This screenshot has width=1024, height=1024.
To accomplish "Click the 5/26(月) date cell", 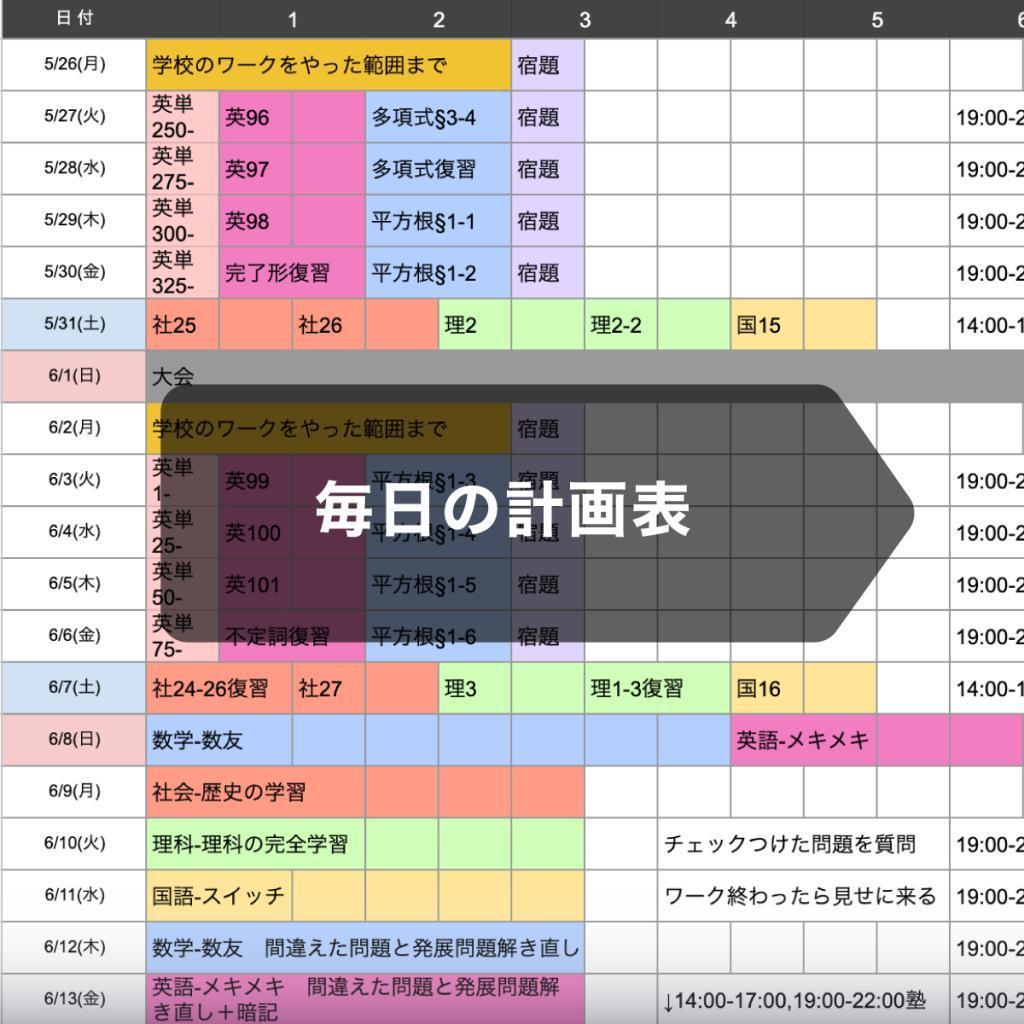I will (x=74, y=65).
